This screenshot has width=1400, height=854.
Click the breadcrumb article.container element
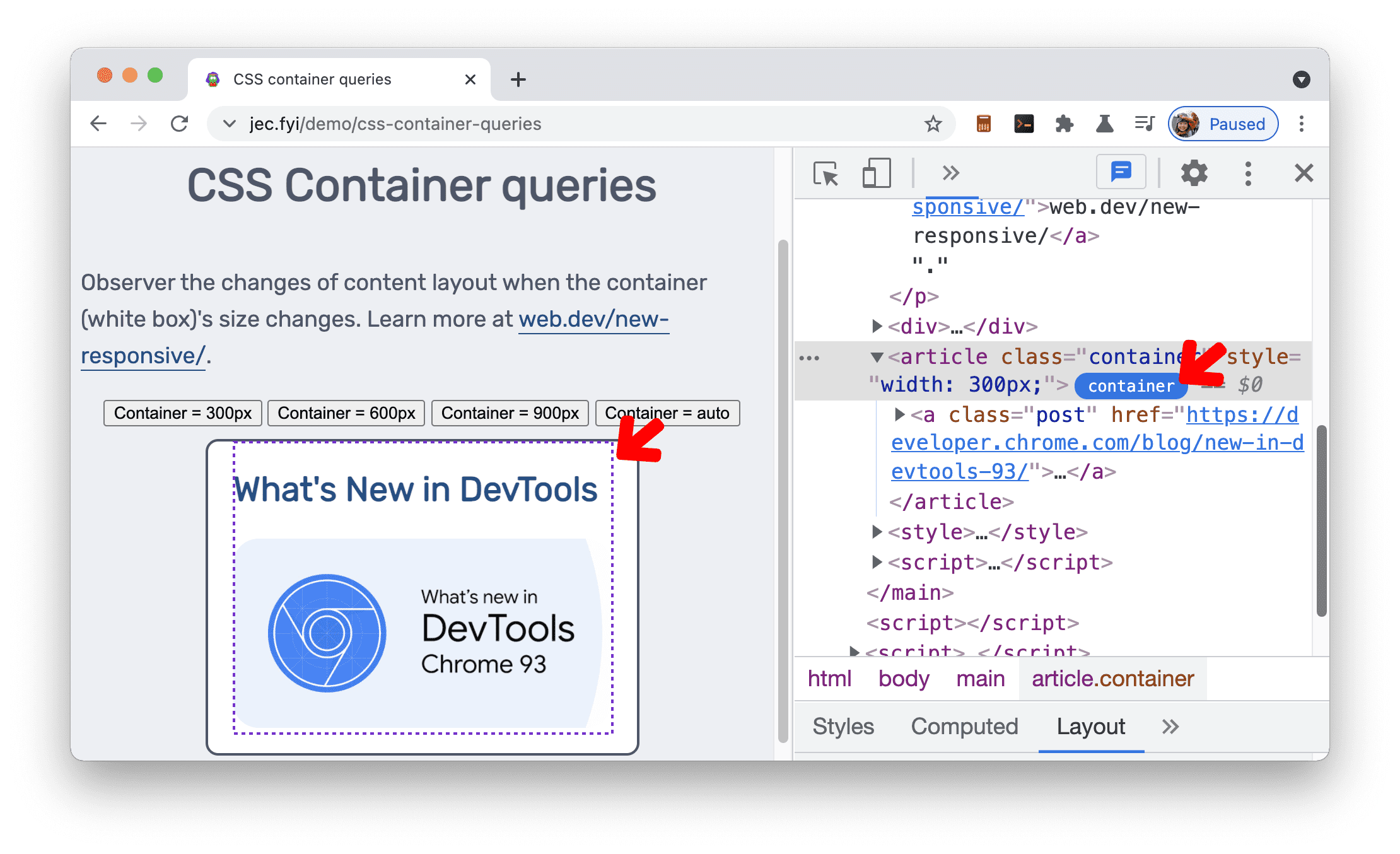point(1112,678)
